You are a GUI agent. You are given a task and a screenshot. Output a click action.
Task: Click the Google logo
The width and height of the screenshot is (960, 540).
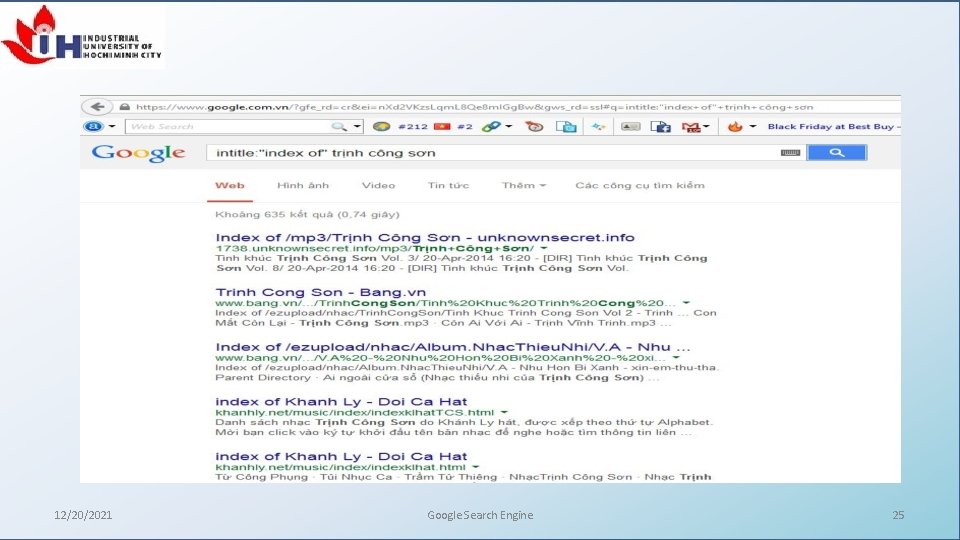pyautogui.click(x=138, y=153)
